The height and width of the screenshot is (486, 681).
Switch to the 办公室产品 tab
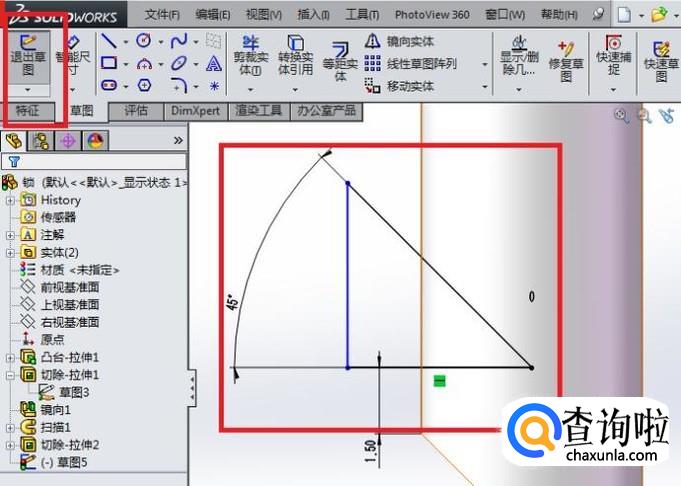[326, 111]
